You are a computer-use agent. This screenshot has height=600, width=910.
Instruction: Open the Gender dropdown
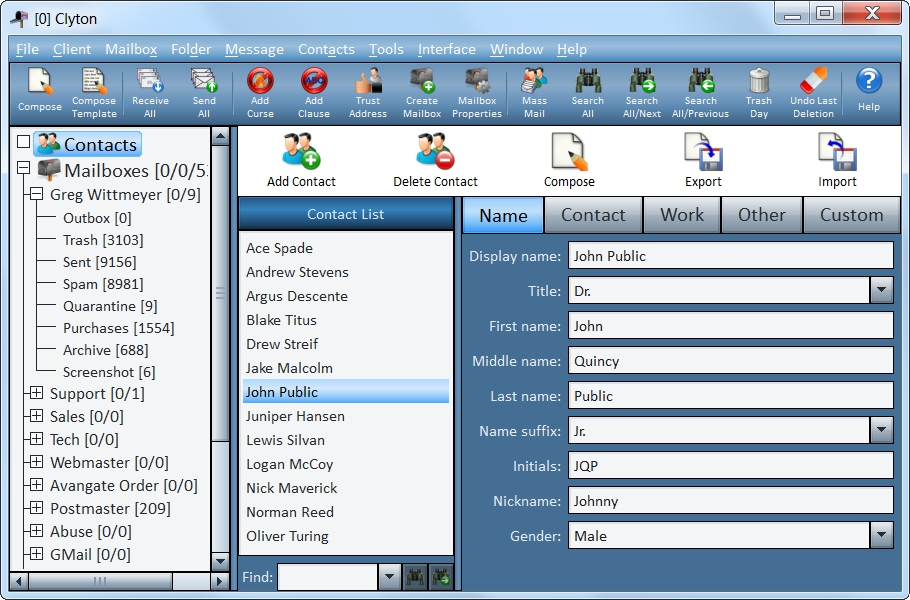coord(882,536)
